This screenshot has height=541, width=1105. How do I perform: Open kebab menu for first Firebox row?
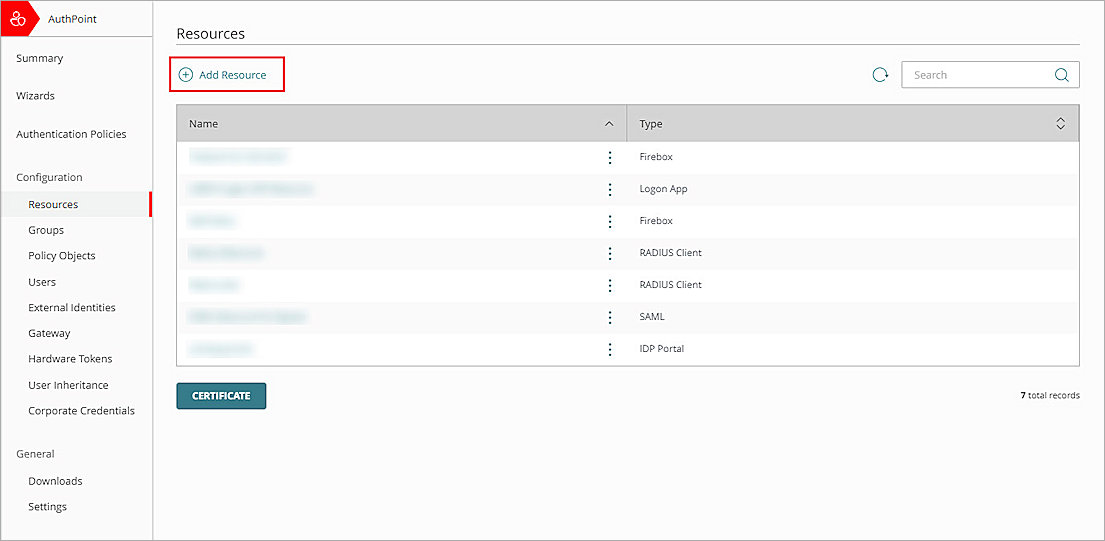610,157
